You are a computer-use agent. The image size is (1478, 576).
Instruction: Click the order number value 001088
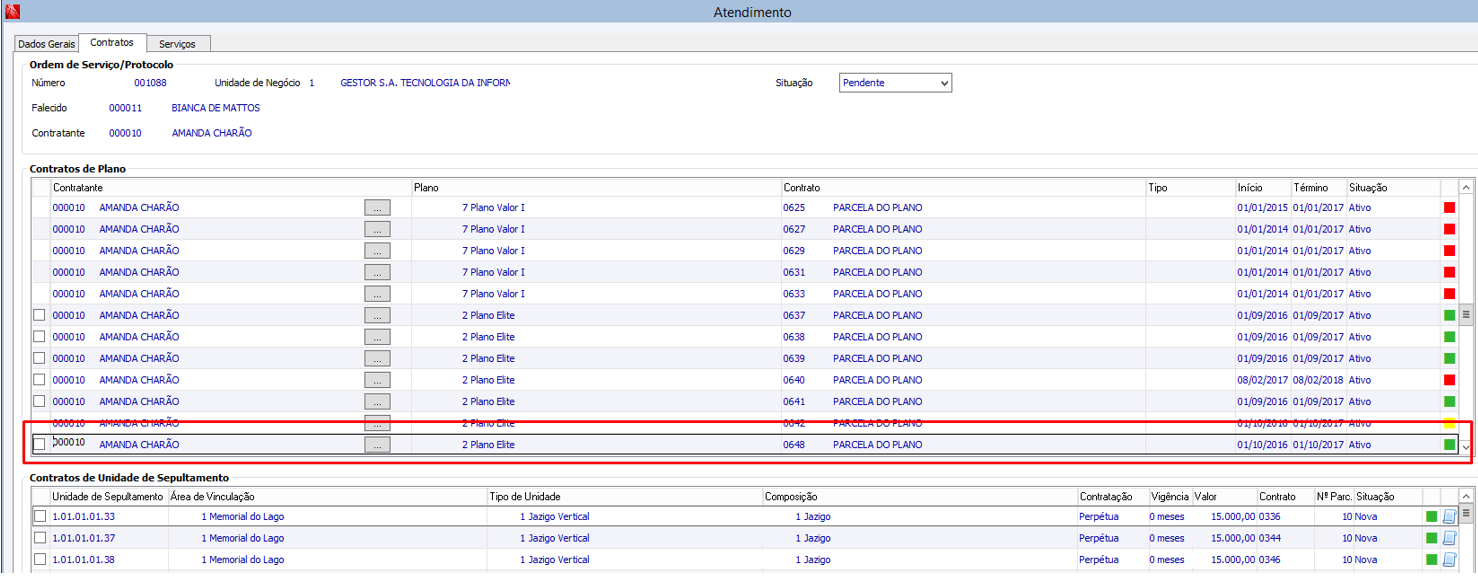150,83
